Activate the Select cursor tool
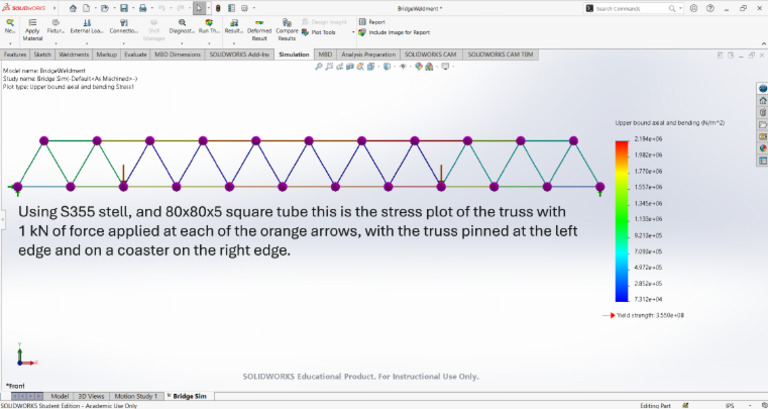 click(198, 8)
